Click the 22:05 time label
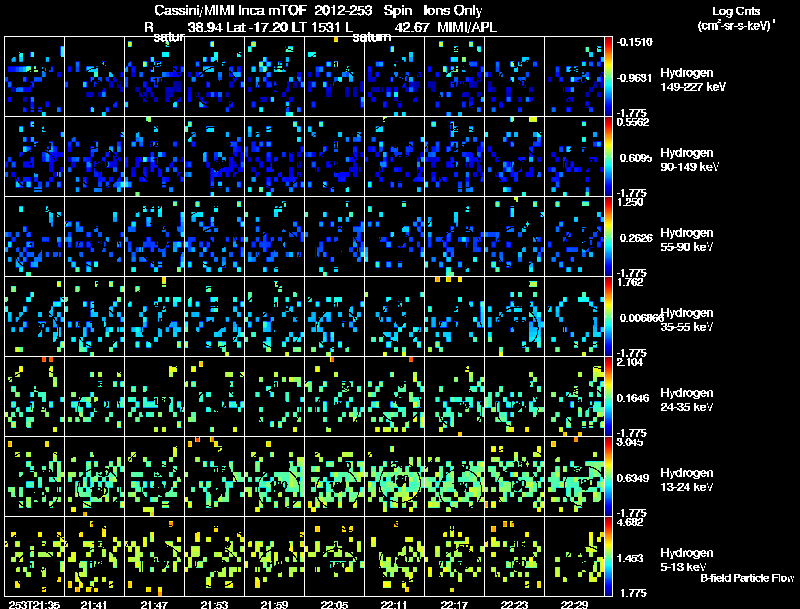Screen dimensions: 800x609 tap(334, 604)
